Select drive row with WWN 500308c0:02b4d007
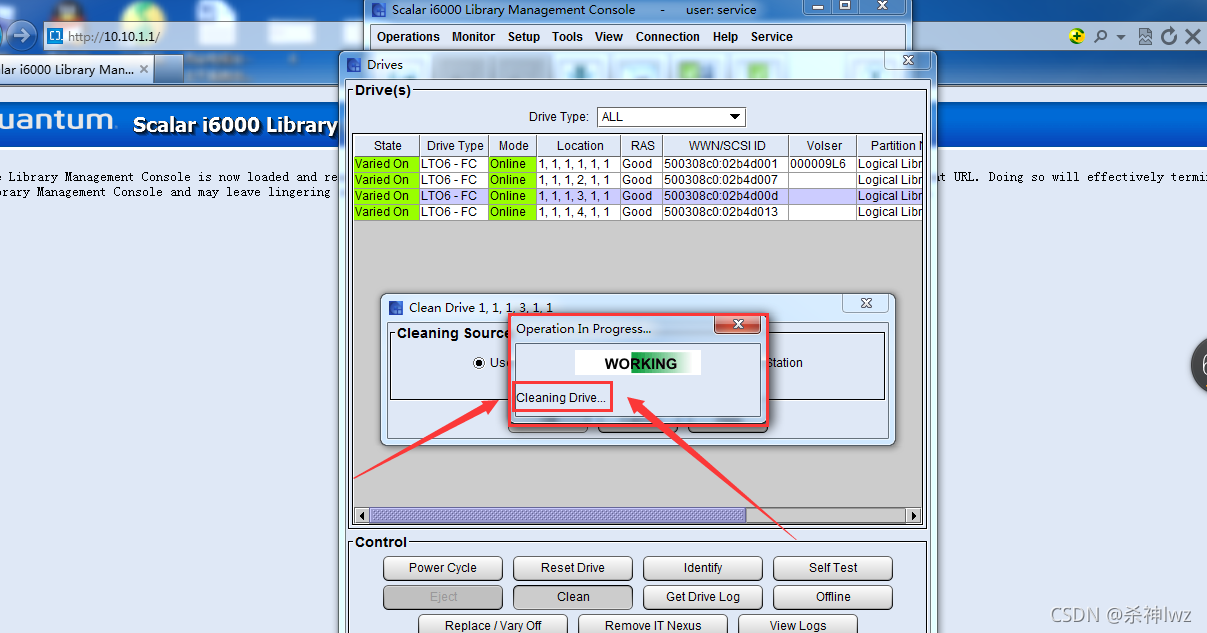Viewport: 1207px width, 633px height. [x=637, y=180]
